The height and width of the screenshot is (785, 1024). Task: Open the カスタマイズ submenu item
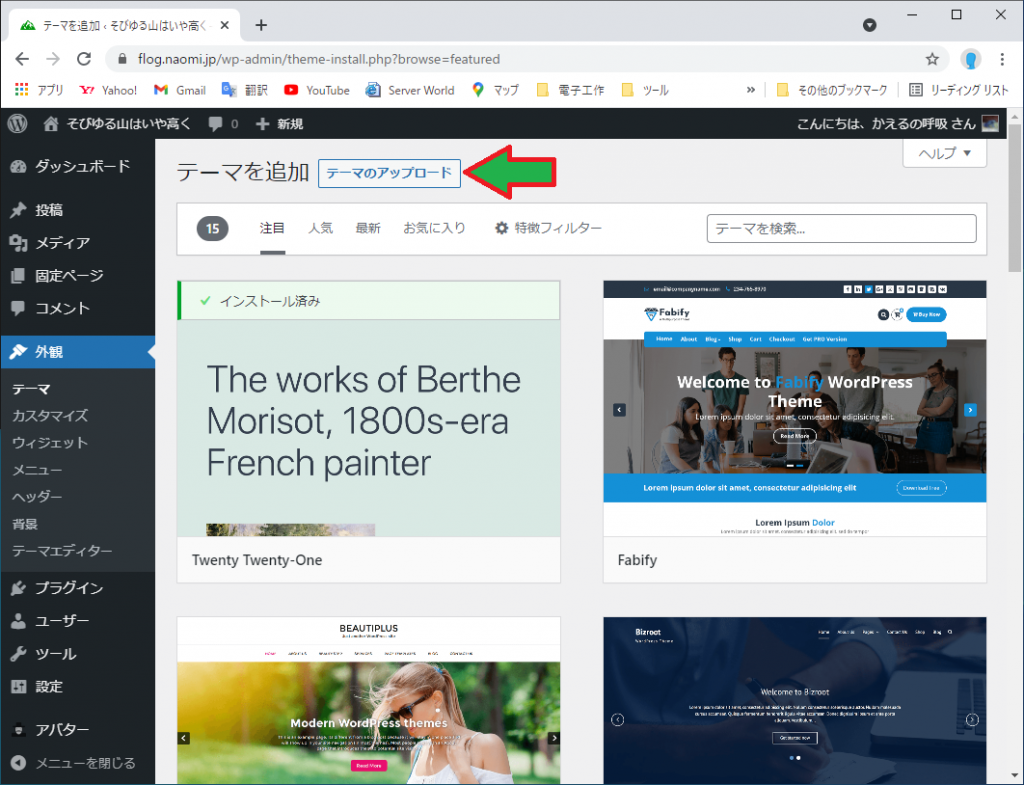point(50,415)
